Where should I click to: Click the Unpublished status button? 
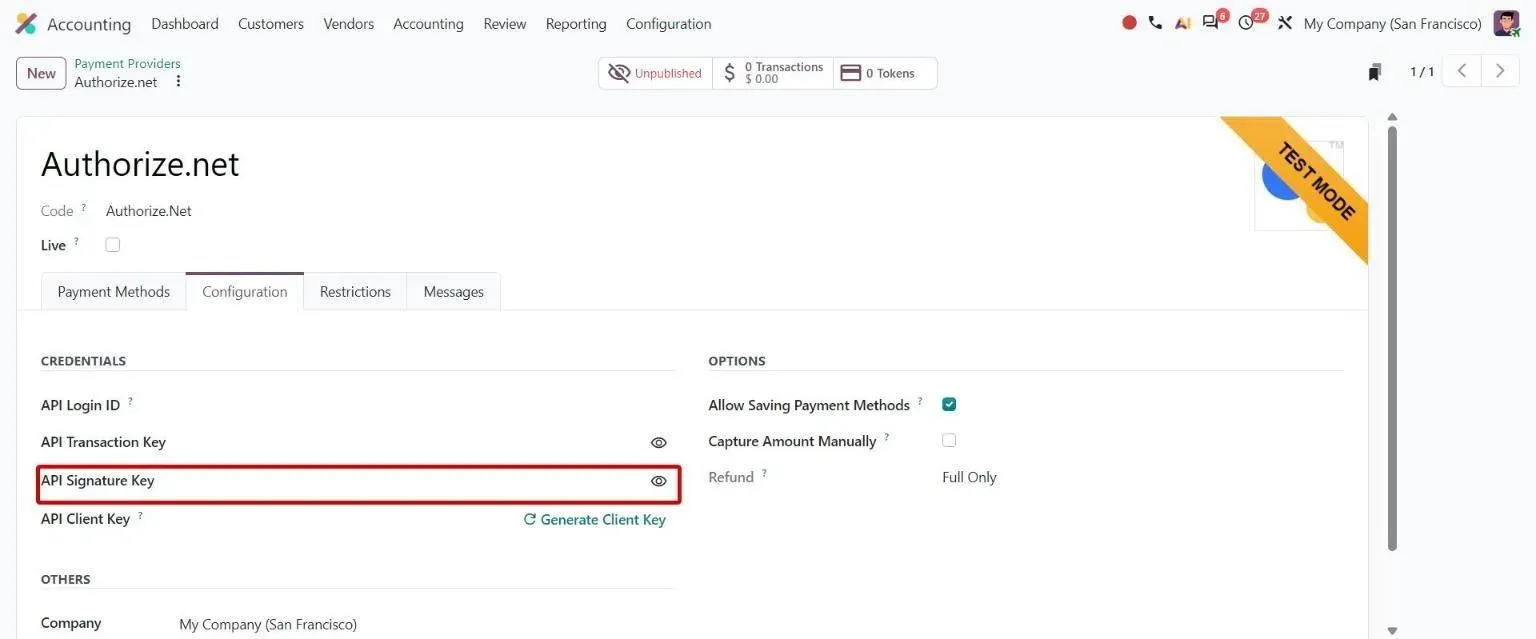tap(655, 73)
